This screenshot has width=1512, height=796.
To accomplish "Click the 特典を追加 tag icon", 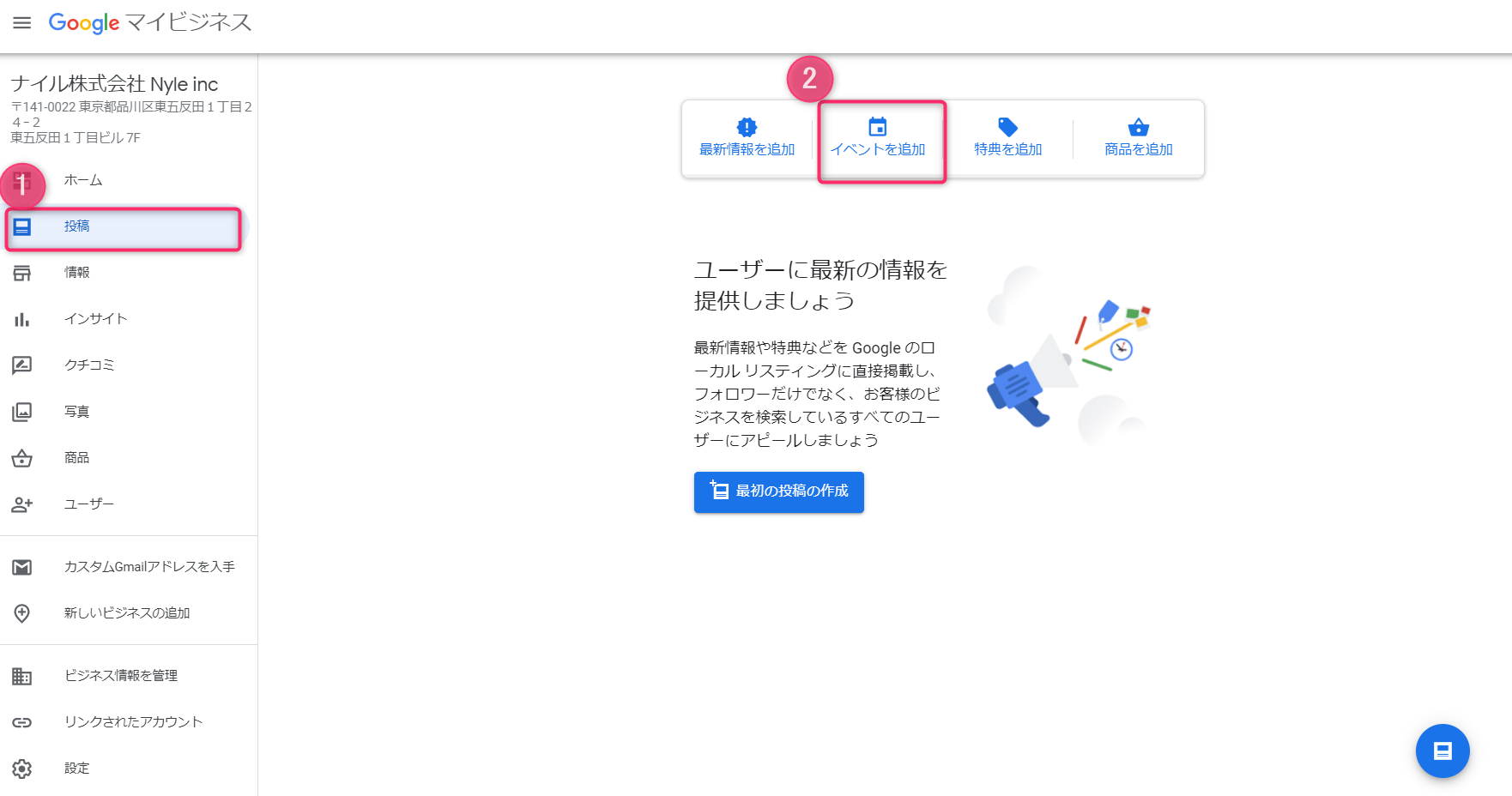I will (1008, 127).
